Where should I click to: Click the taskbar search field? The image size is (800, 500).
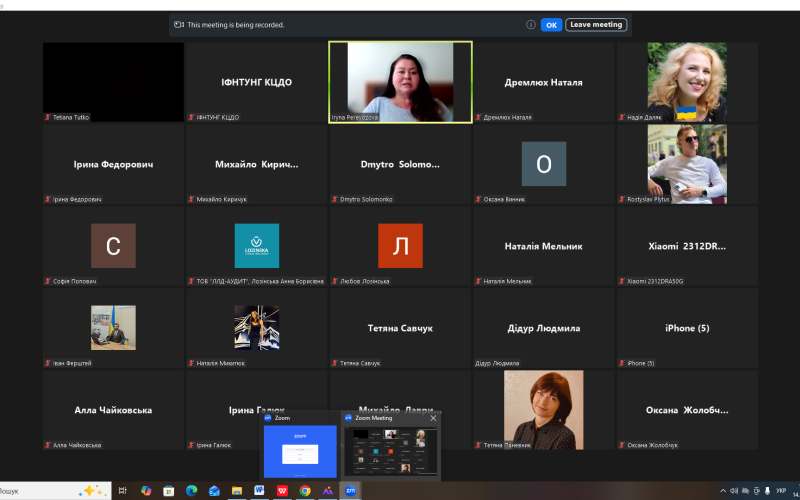[x=55, y=491]
